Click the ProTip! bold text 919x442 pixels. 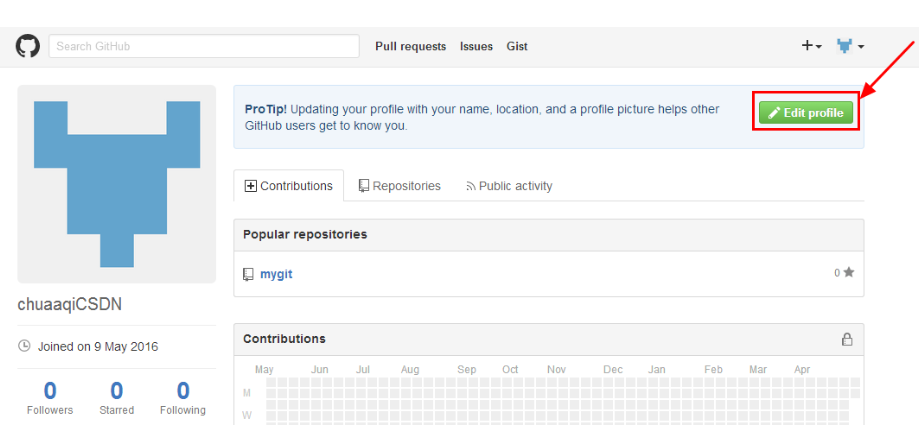point(266,109)
